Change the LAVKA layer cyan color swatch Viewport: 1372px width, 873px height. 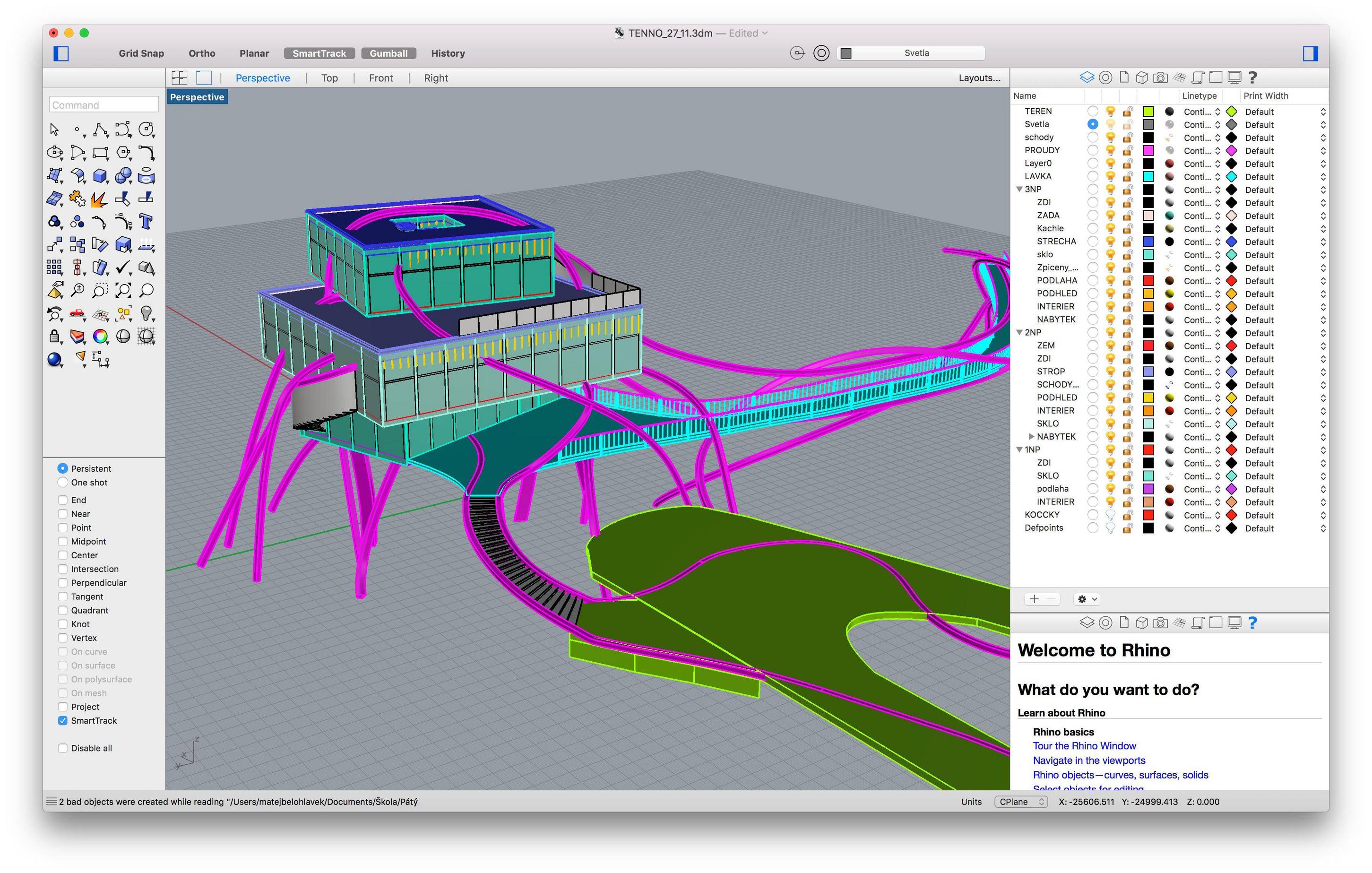pyautogui.click(x=1148, y=177)
